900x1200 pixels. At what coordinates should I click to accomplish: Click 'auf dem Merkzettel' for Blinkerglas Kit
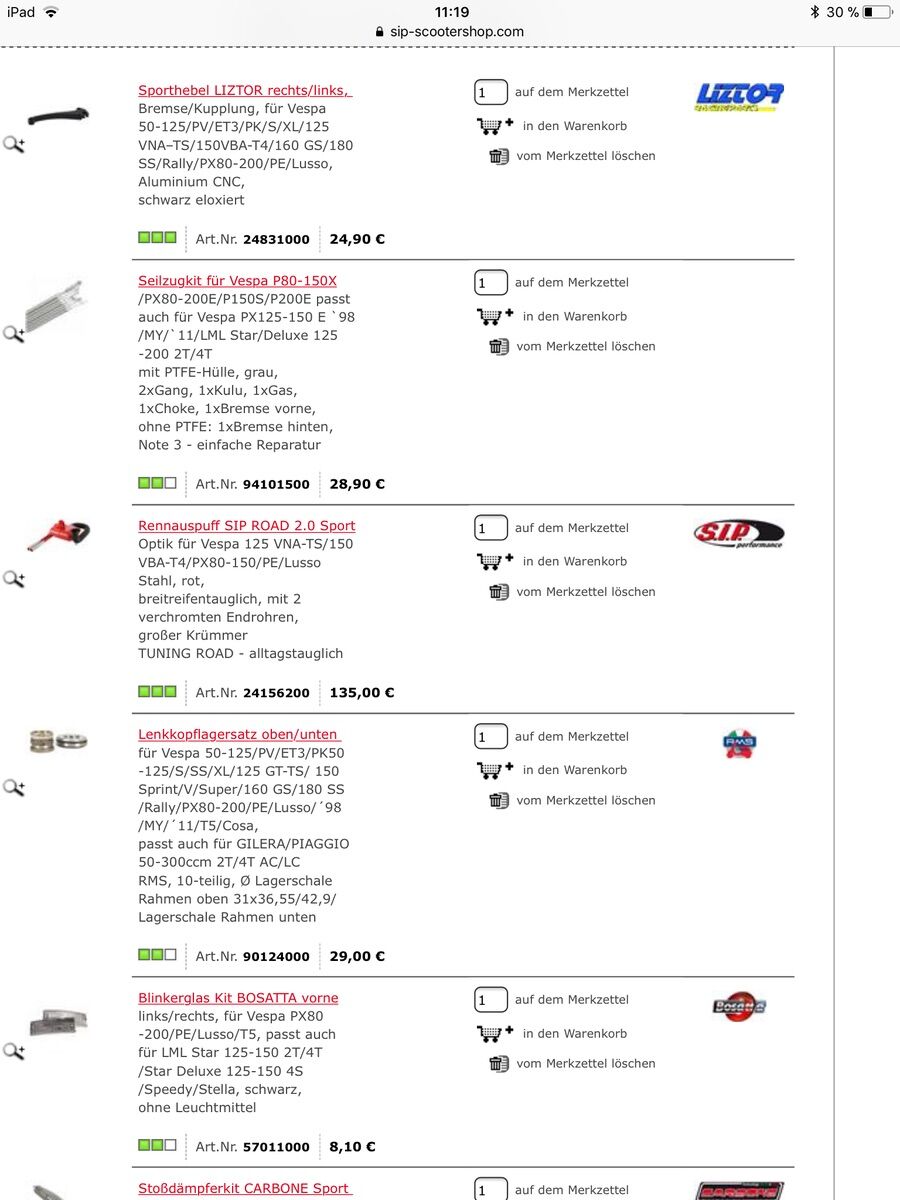pos(571,999)
